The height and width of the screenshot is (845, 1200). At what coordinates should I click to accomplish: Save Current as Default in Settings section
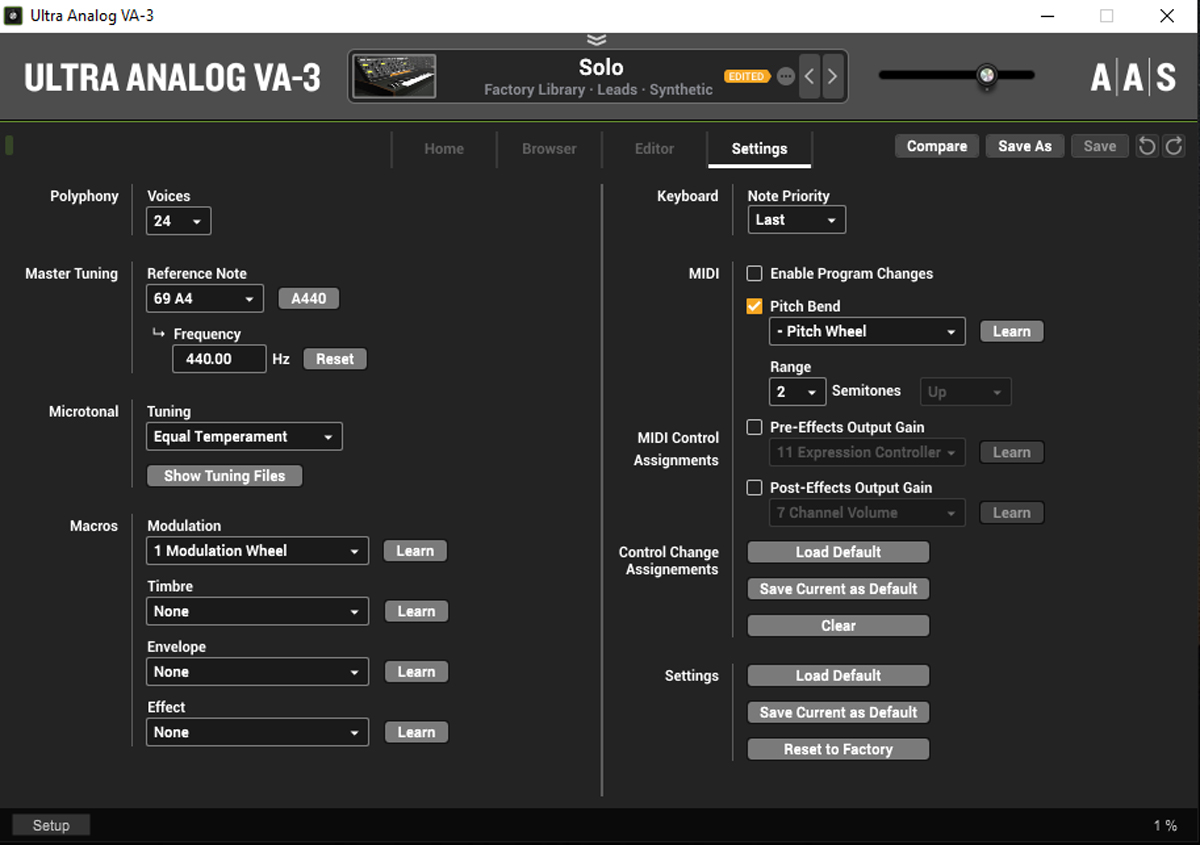pyautogui.click(x=838, y=712)
